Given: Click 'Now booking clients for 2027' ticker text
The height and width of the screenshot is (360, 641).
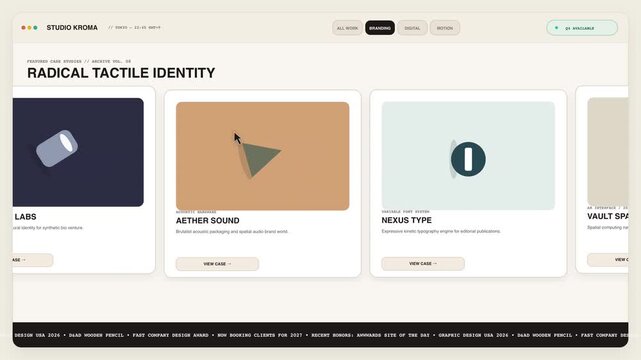Looking at the screenshot, I should click(260, 335).
